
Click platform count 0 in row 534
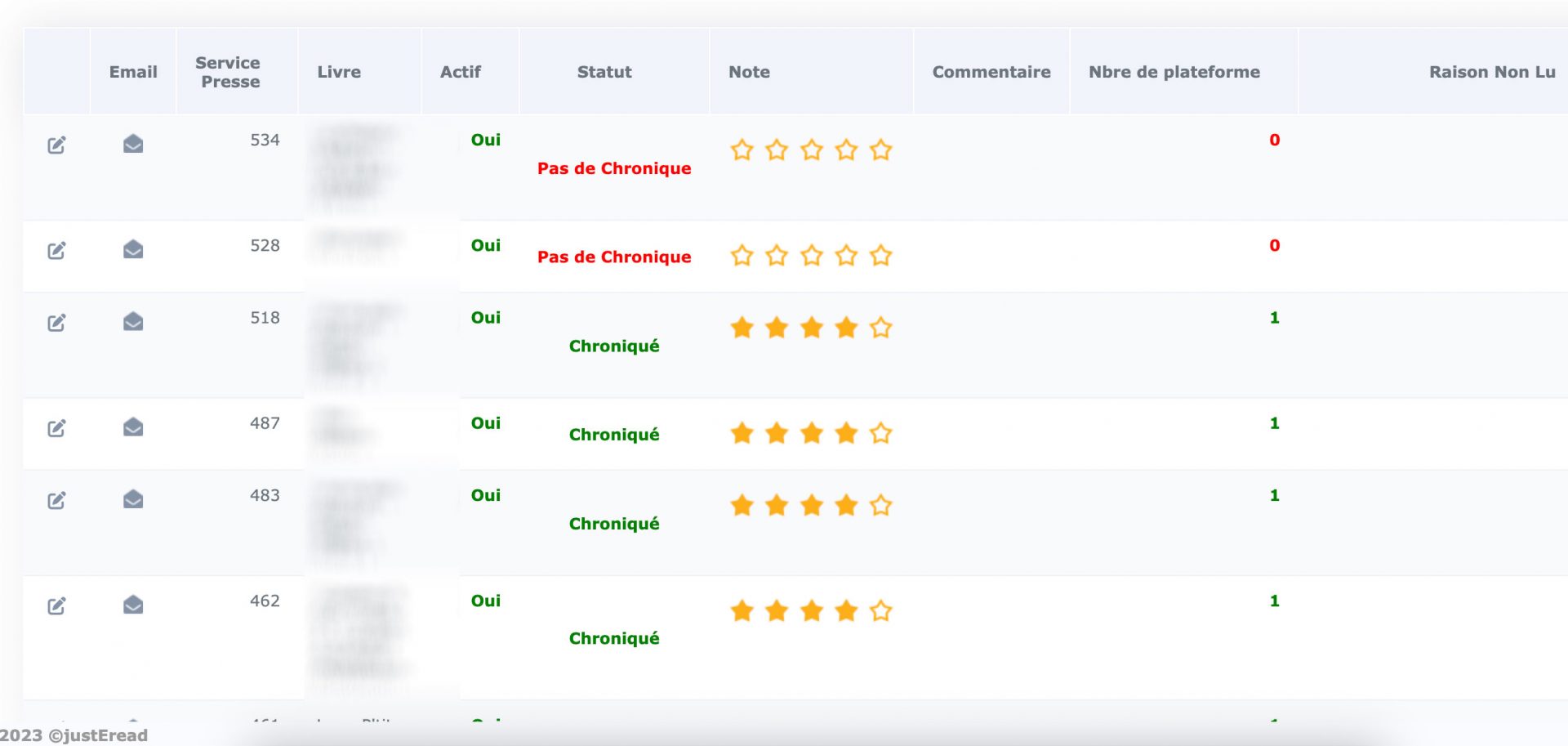pyautogui.click(x=1274, y=140)
